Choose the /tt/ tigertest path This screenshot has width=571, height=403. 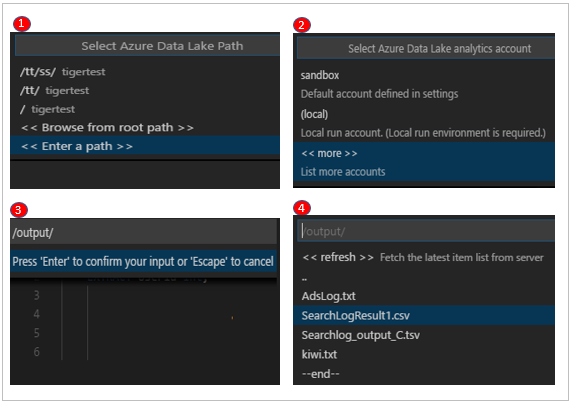pos(145,90)
